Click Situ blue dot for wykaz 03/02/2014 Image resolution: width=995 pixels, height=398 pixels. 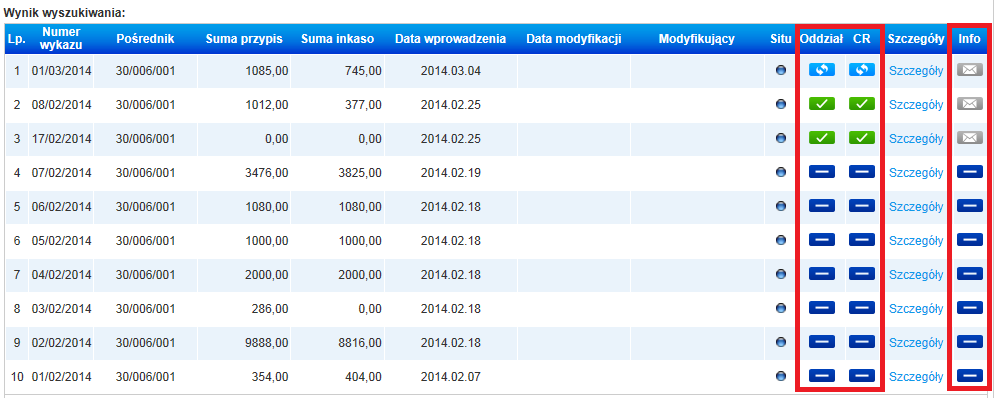781,308
